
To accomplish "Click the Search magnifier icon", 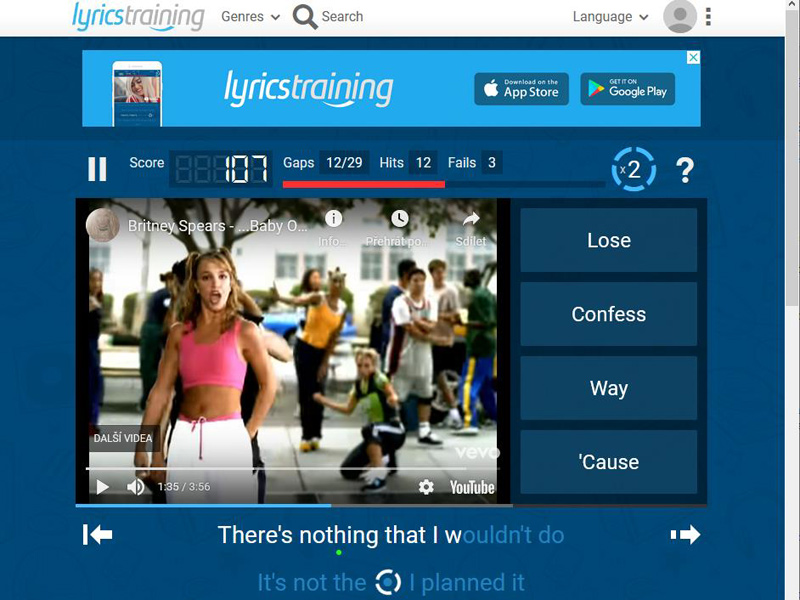I will coord(305,17).
